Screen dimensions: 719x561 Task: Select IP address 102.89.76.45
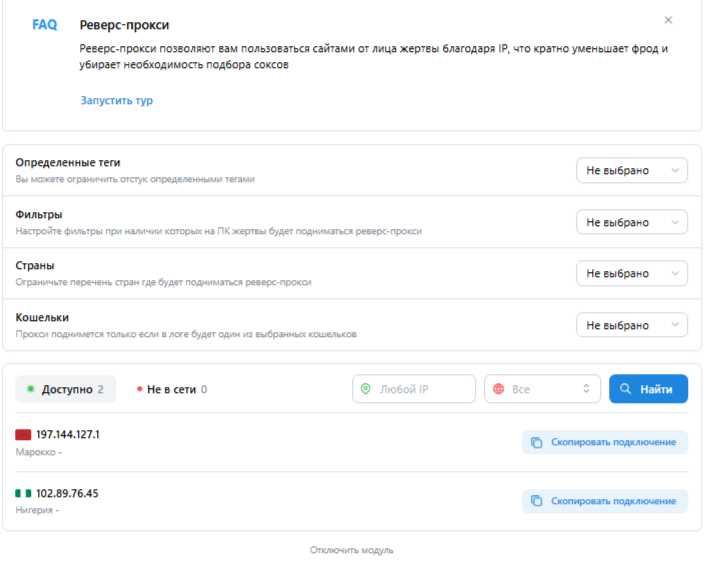click(x=67, y=493)
